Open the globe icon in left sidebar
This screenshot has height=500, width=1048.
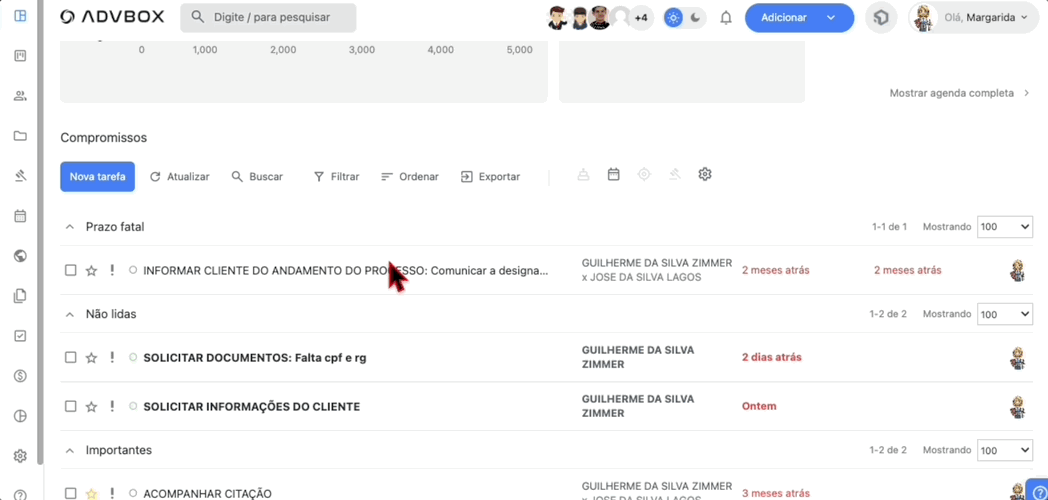tap(20, 256)
